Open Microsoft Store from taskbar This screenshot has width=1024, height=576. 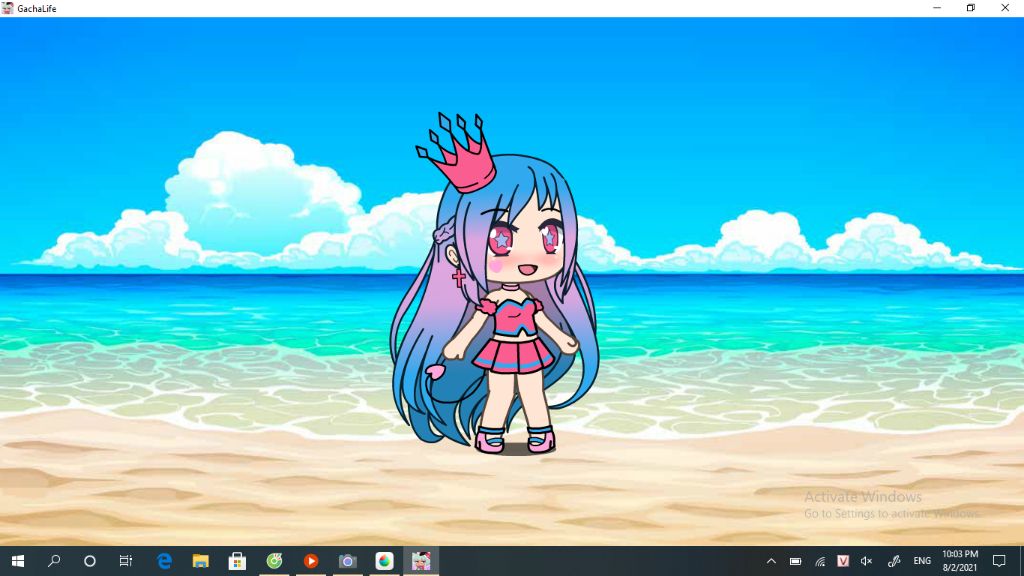coord(237,561)
